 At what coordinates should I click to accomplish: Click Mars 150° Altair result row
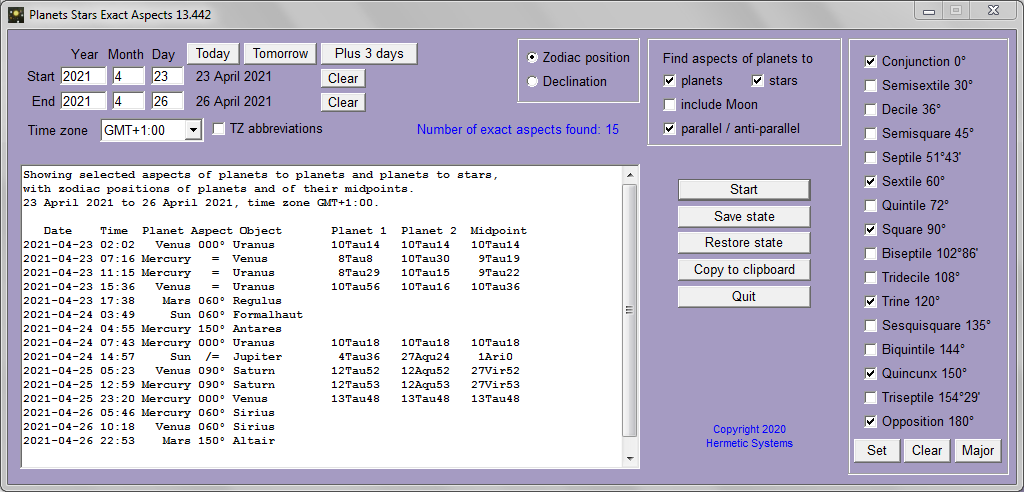[x=149, y=441]
